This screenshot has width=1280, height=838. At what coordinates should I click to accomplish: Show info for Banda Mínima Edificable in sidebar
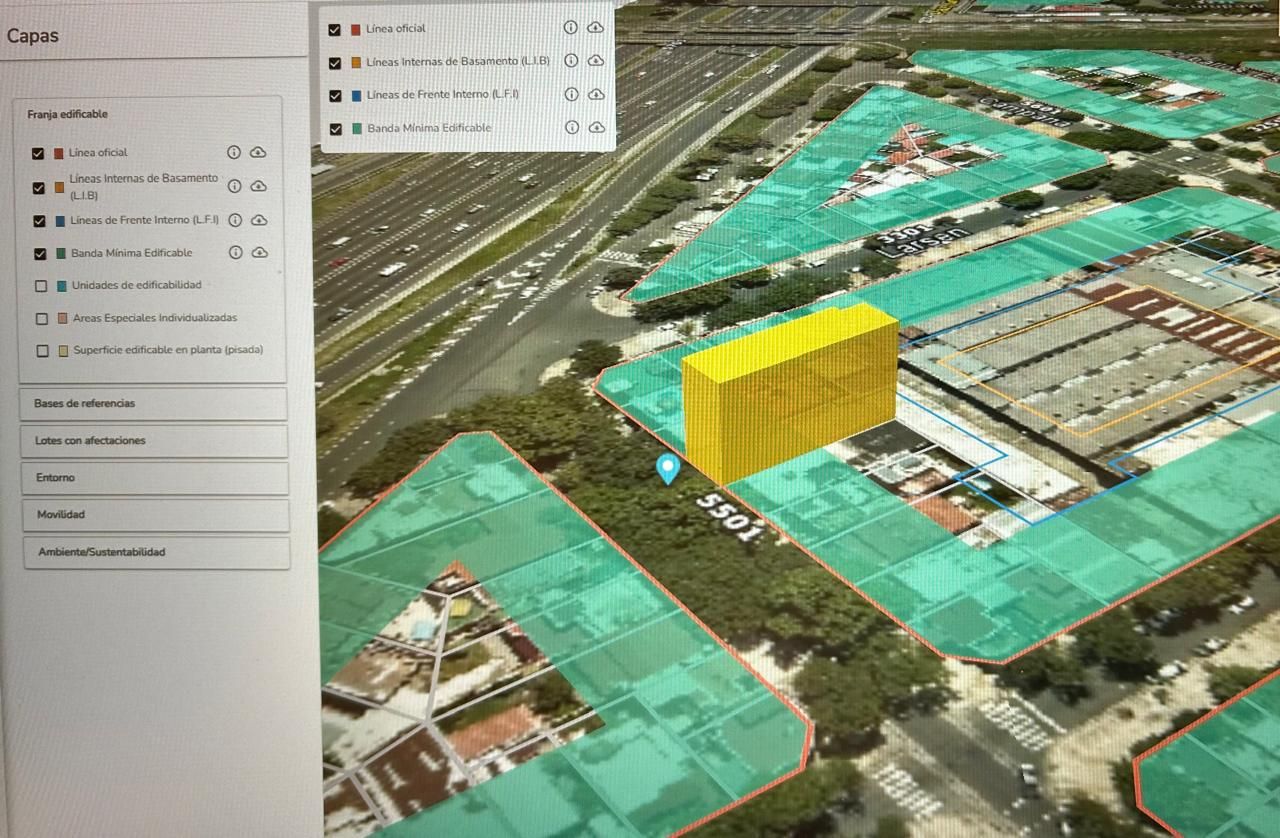[235, 253]
